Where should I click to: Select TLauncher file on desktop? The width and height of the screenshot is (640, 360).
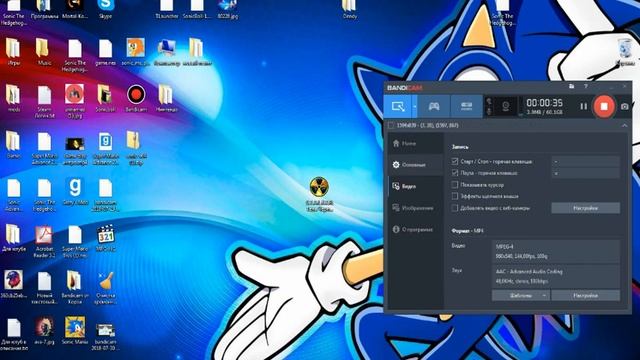click(x=167, y=10)
